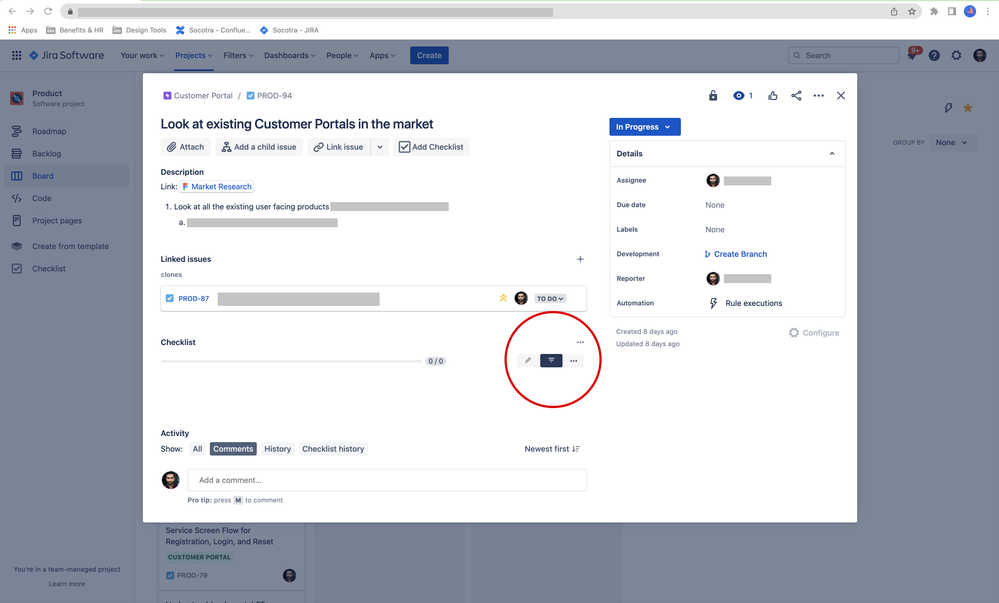Click the Configure gear icon
This screenshot has height=603, width=999.
click(794, 333)
